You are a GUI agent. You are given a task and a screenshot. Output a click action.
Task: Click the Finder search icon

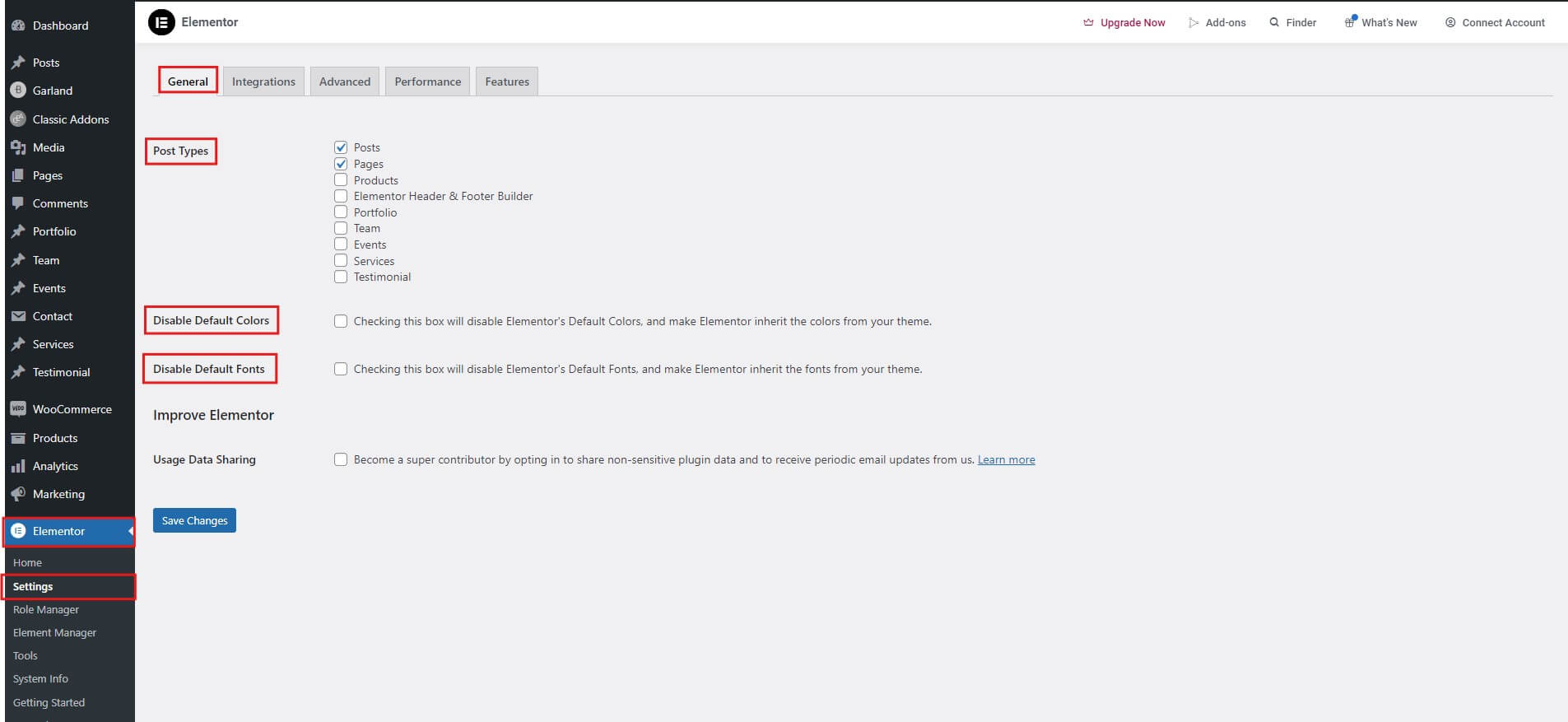click(x=1274, y=22)
